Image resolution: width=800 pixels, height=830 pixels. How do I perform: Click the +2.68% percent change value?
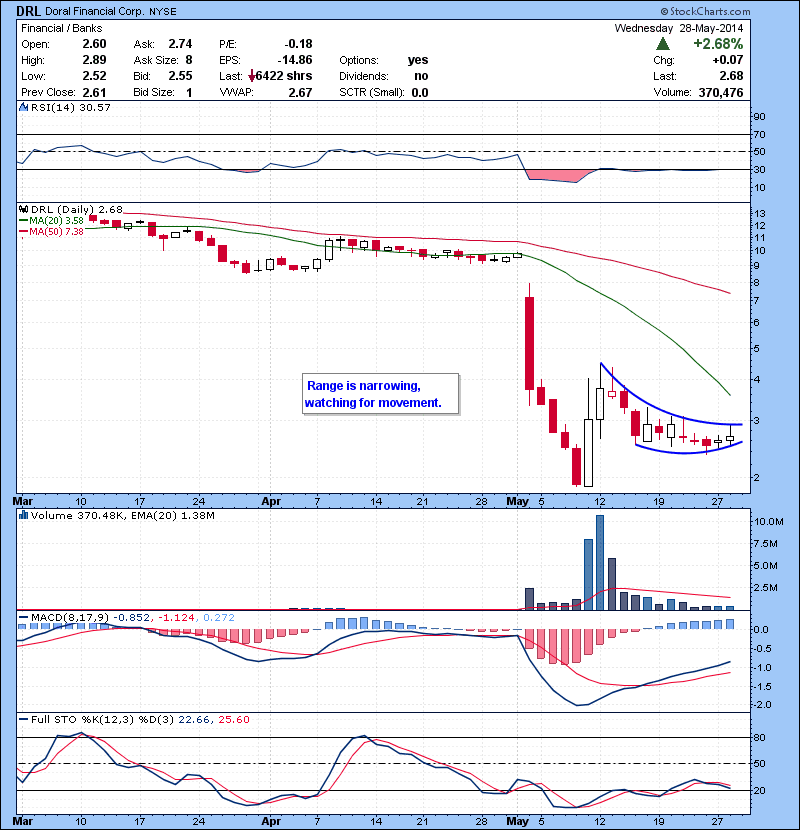[718, 43]
